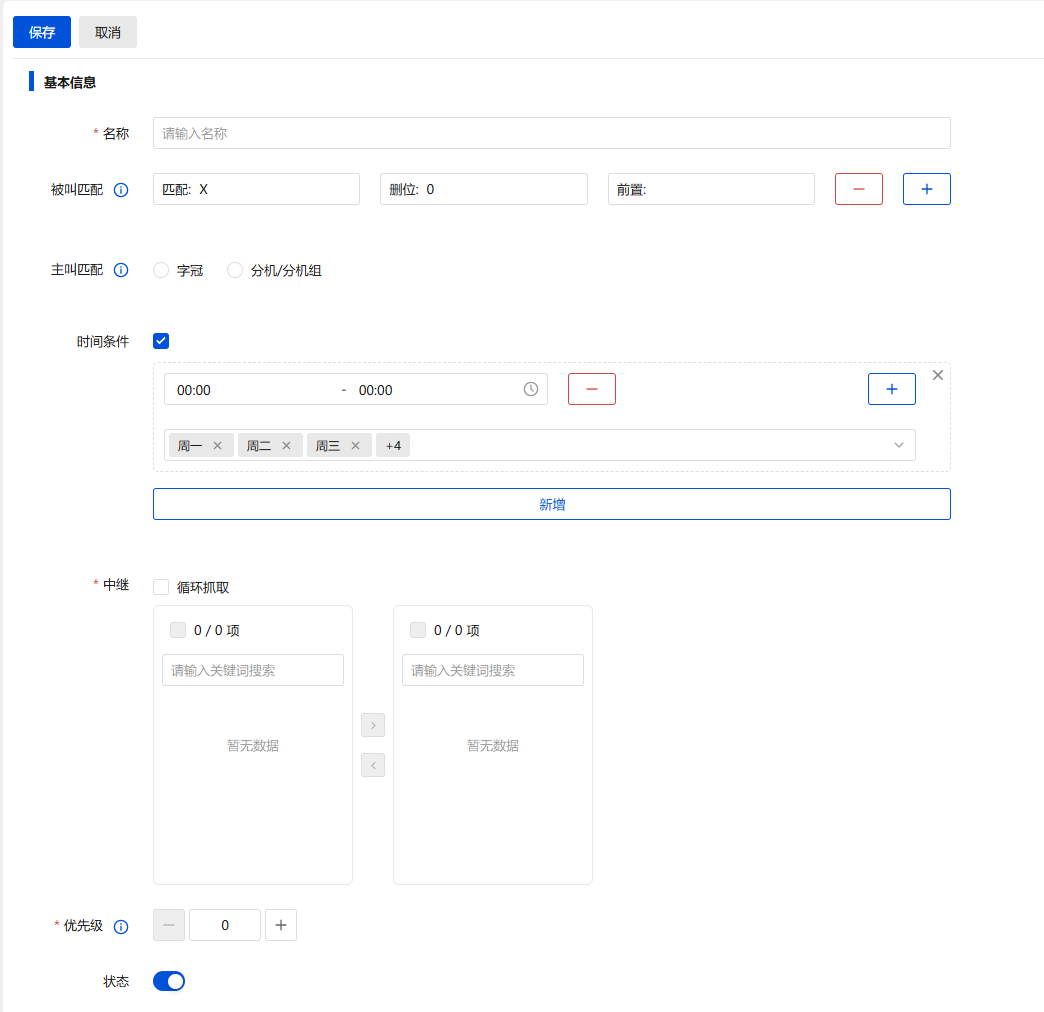Remove the 周三 tag

[355, 446]
